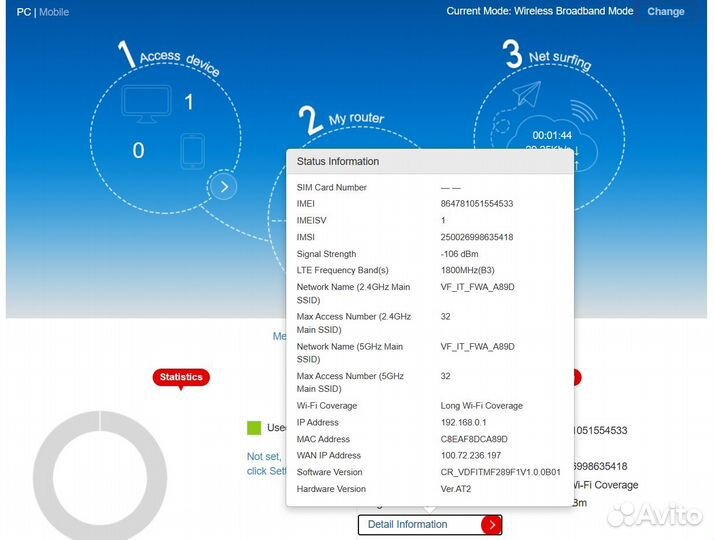Click Change to switch current mode
The height and width of the screenshot is (540, 714).
coord(666,12)
